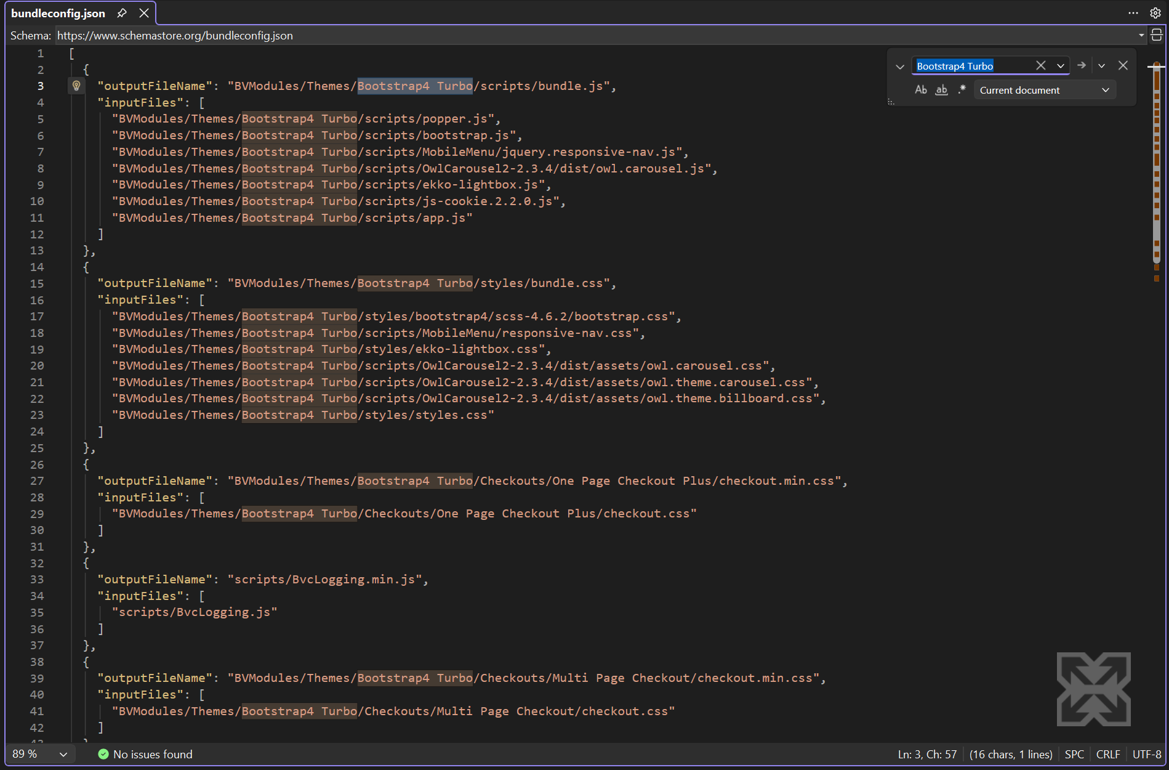Clear the Find search text
Screen dimensions: 1169x770
(x=1041, y=66)
